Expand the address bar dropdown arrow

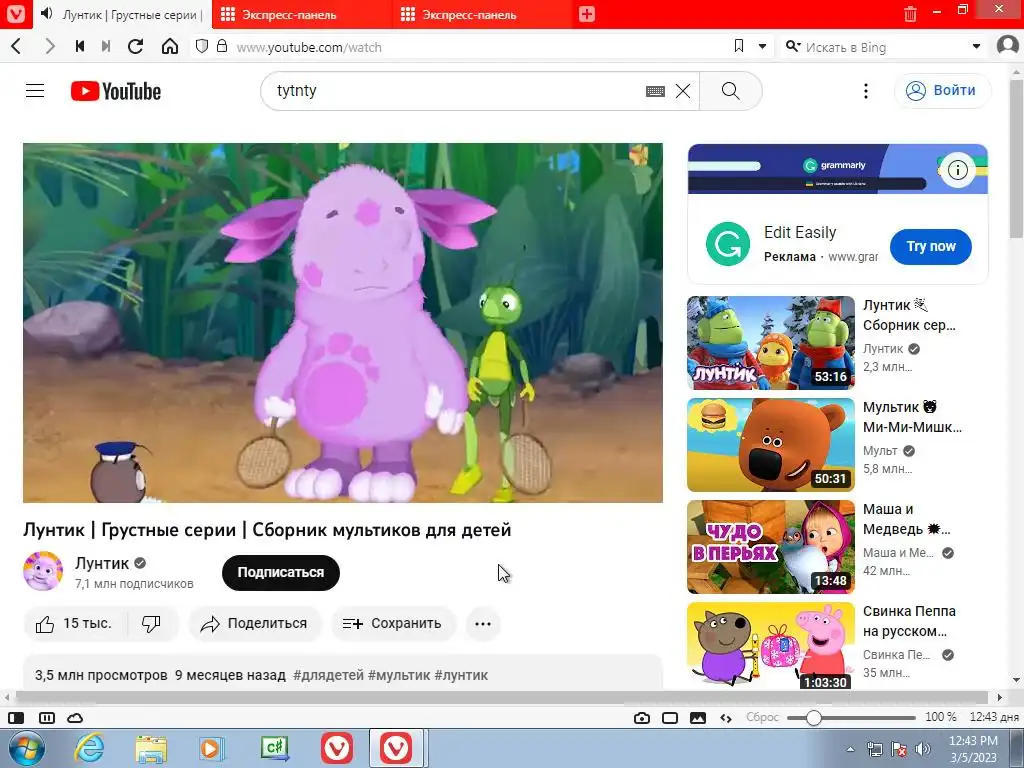762,46
